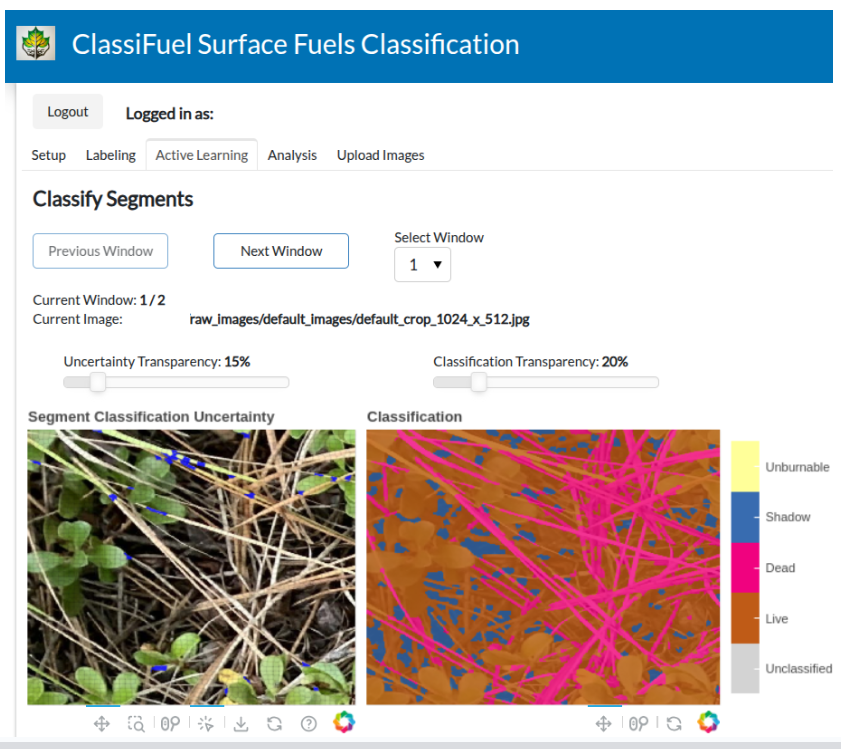
Task: Open help via the question mark icon
Action: click(309, 723)
